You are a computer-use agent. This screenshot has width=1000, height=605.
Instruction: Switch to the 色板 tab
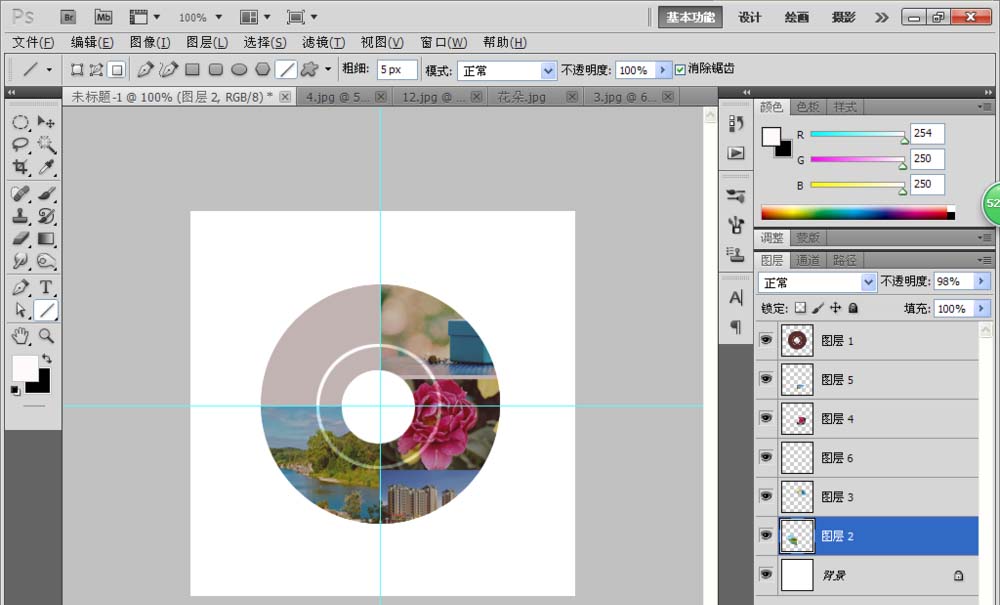(807, 107)
